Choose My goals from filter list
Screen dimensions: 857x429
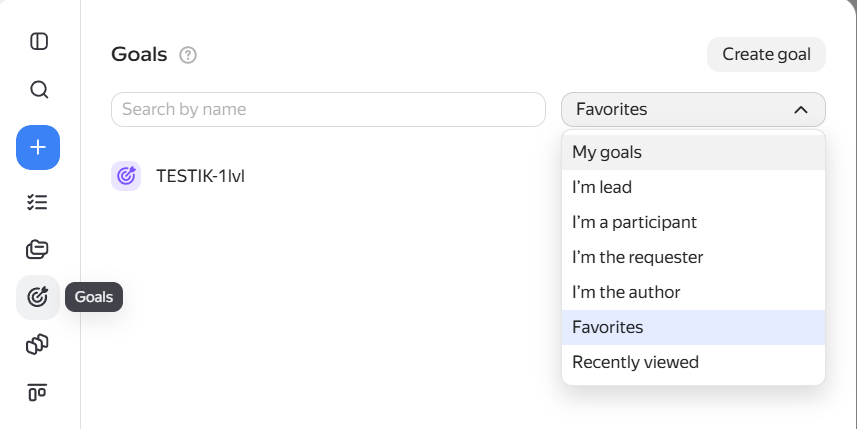click(x=693, y=152)
